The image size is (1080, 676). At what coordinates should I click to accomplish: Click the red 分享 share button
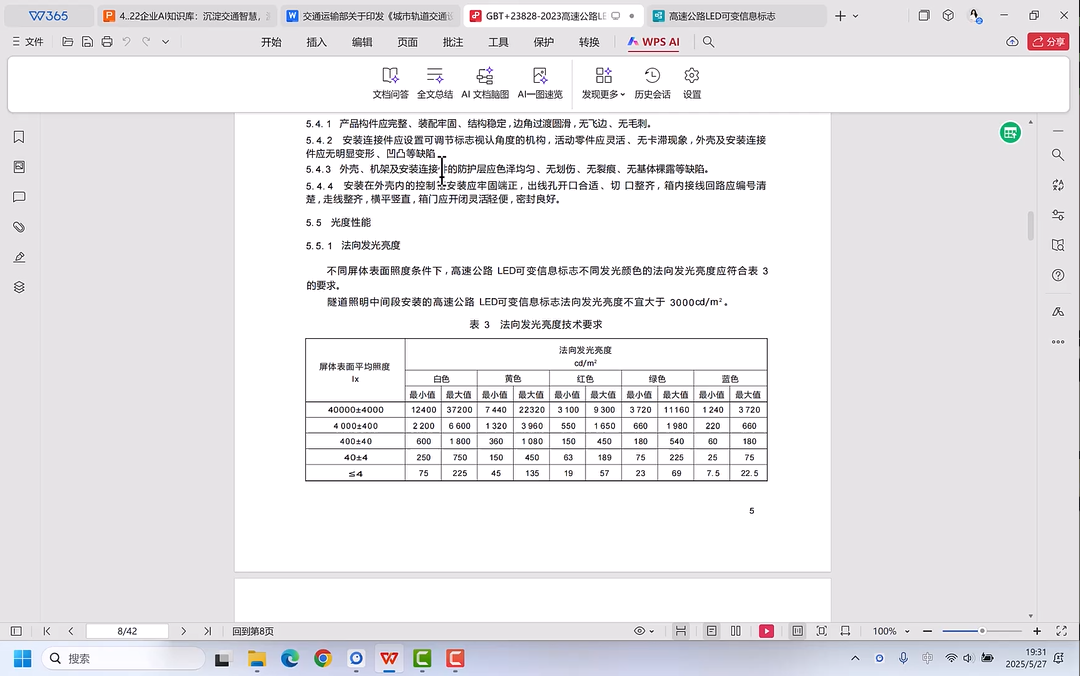pos(1049,42)
